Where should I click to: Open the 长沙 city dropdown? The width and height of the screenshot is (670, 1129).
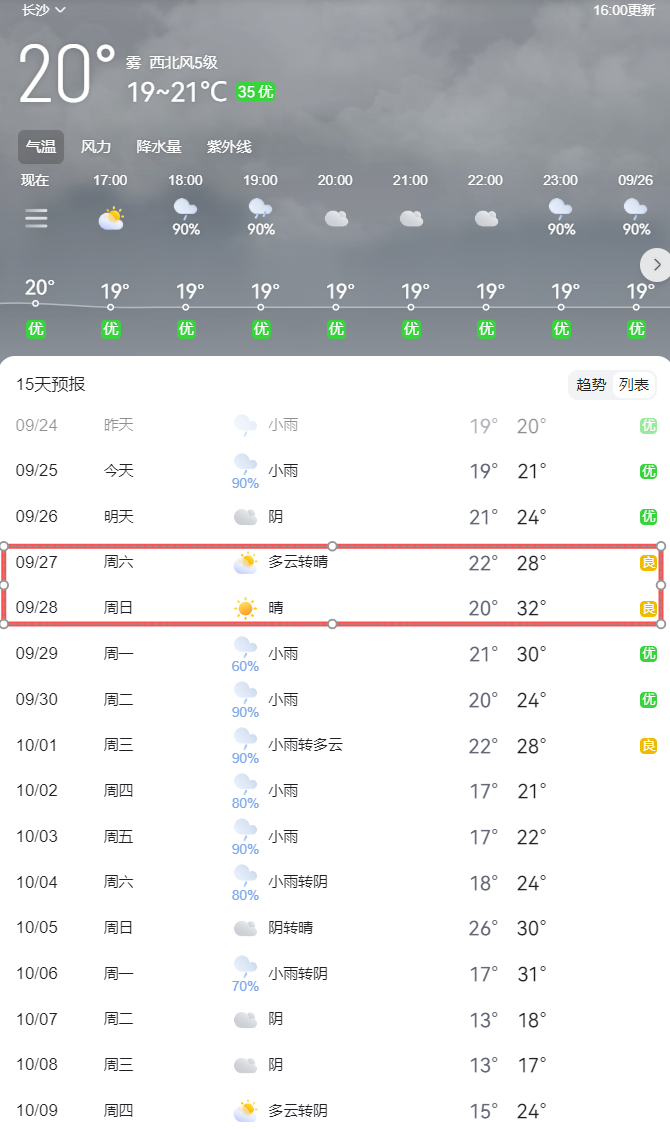click(x=44, y=10)
